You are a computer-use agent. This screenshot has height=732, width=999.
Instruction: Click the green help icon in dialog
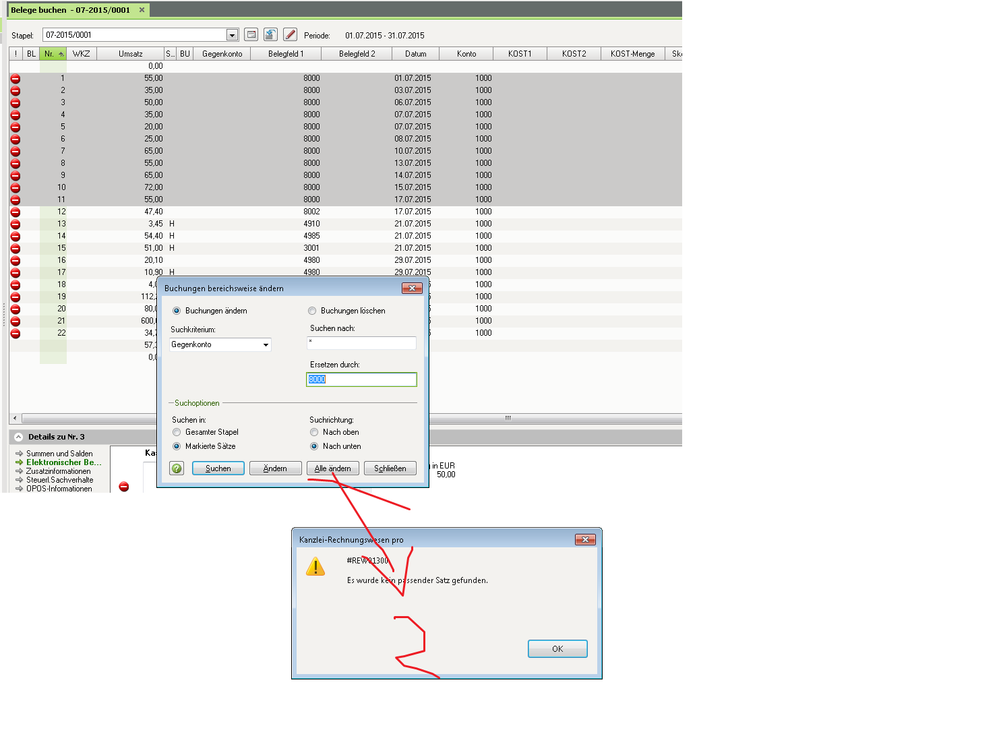point(176,468)
